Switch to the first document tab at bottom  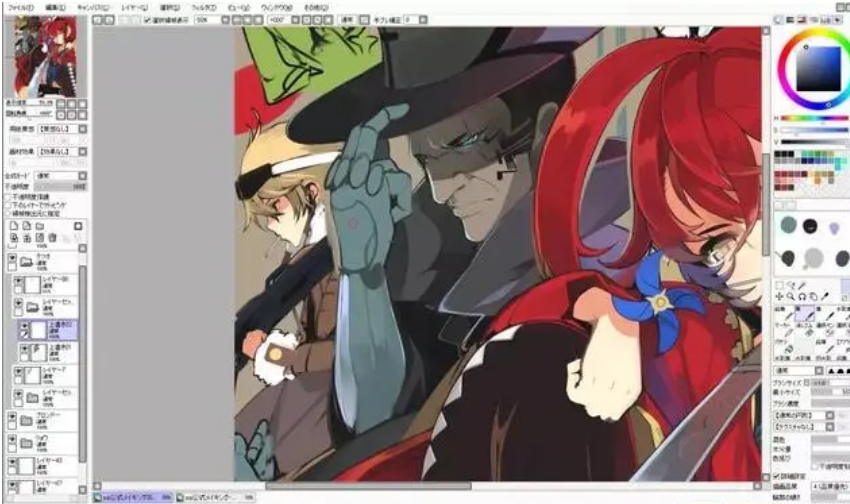(x=133, y=497)
